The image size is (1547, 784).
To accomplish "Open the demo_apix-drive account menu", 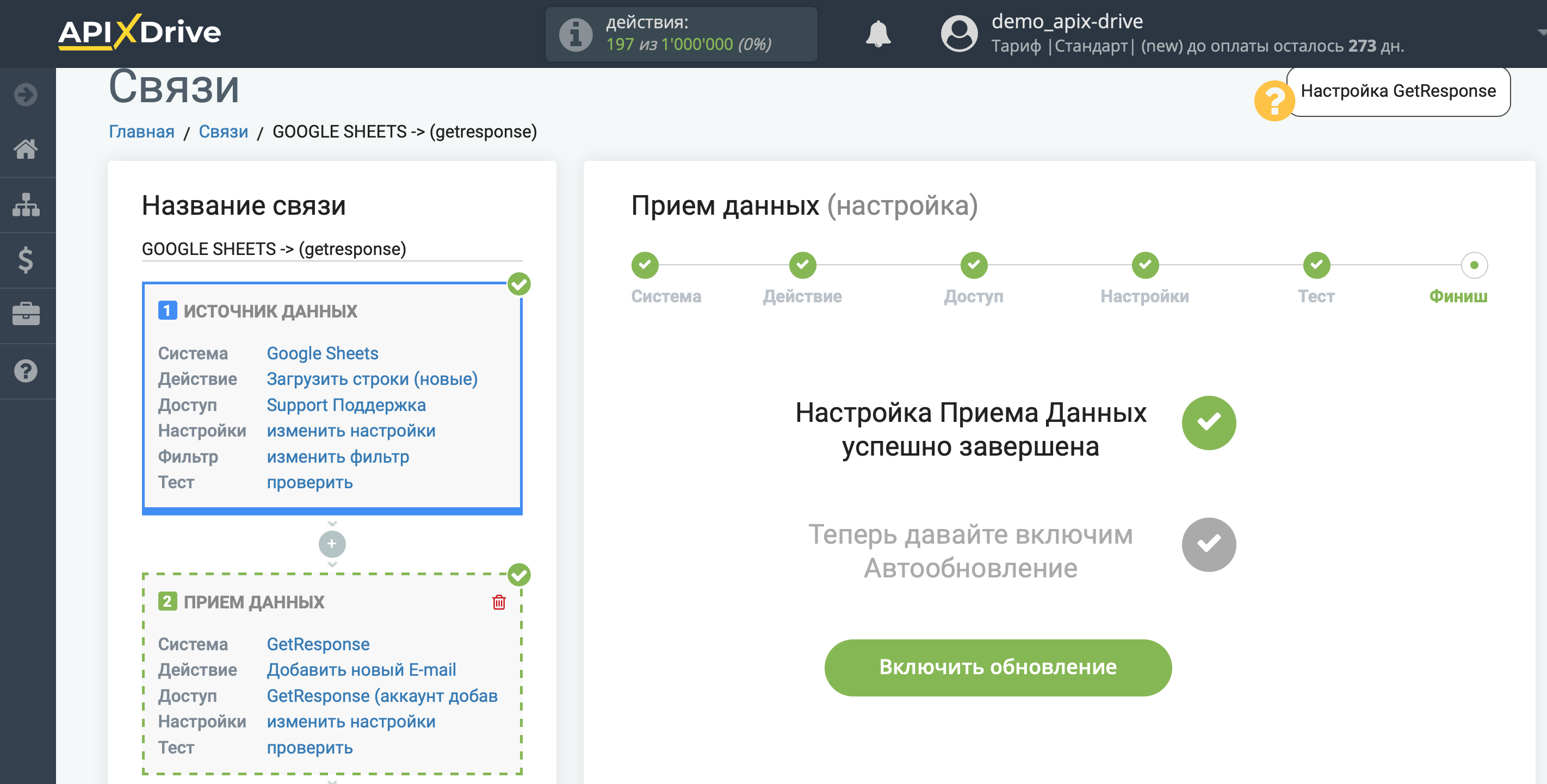I will 1067,22.
